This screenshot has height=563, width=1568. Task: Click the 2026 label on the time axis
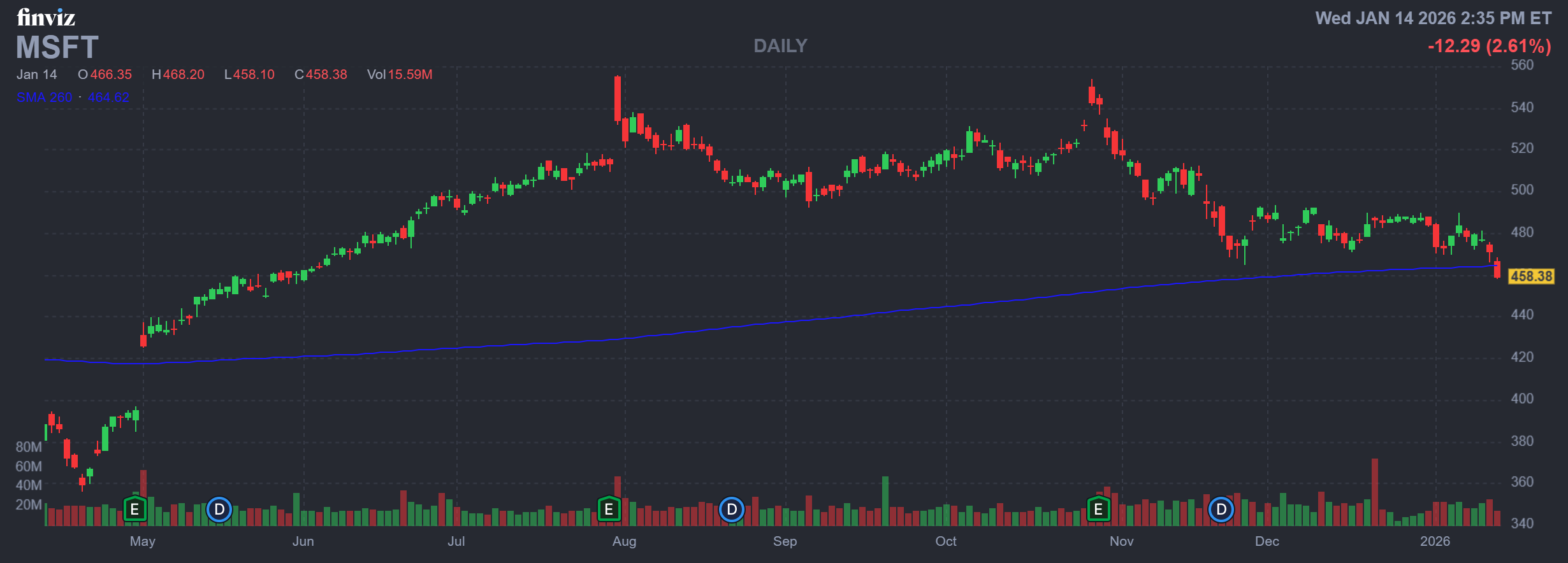point(1435,541)
